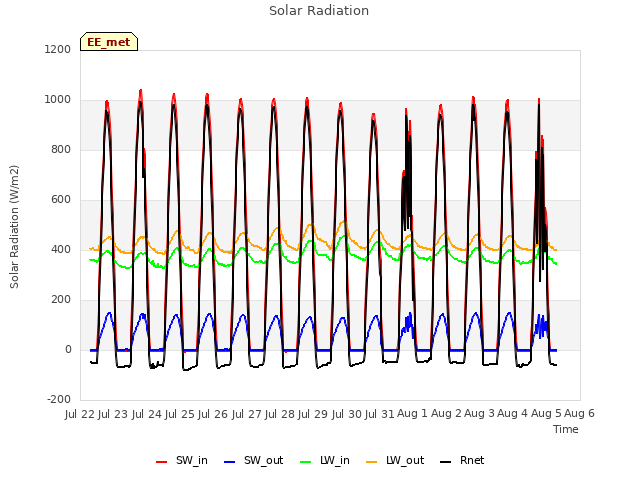
Task: Click the Jul 31 x-axis date label
Action: tap(380, 414)
